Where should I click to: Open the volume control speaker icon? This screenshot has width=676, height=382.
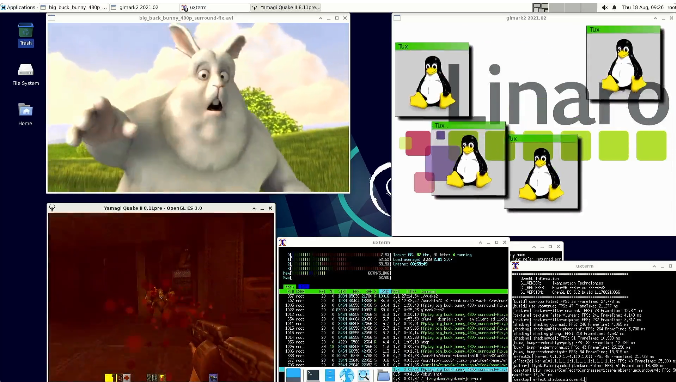pyautogui.click(x=604, y=7)
